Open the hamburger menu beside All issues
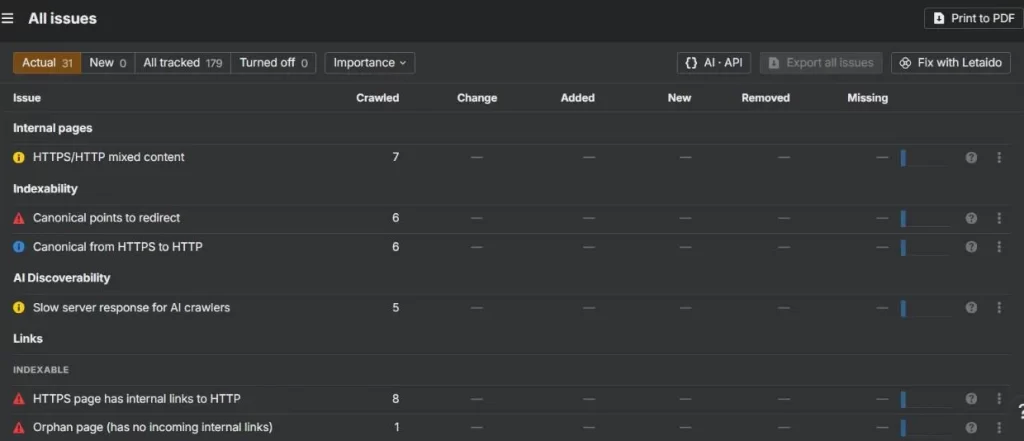1024x441 pixels. (x=7, y=18)
